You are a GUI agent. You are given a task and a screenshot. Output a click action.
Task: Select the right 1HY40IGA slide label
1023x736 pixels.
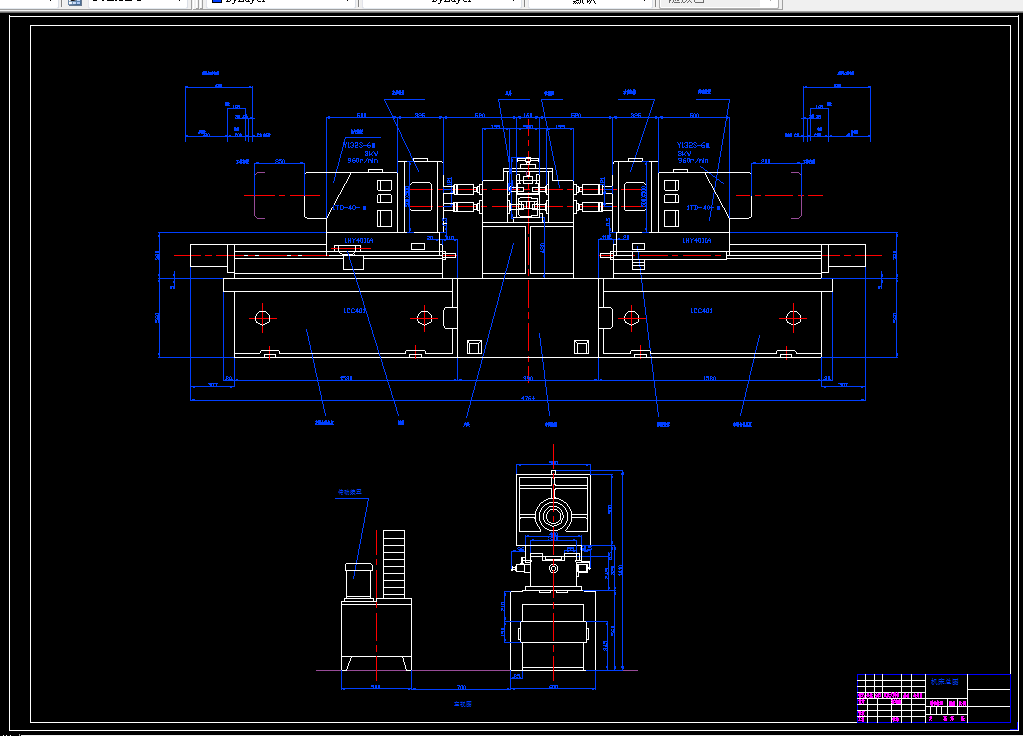697,241
